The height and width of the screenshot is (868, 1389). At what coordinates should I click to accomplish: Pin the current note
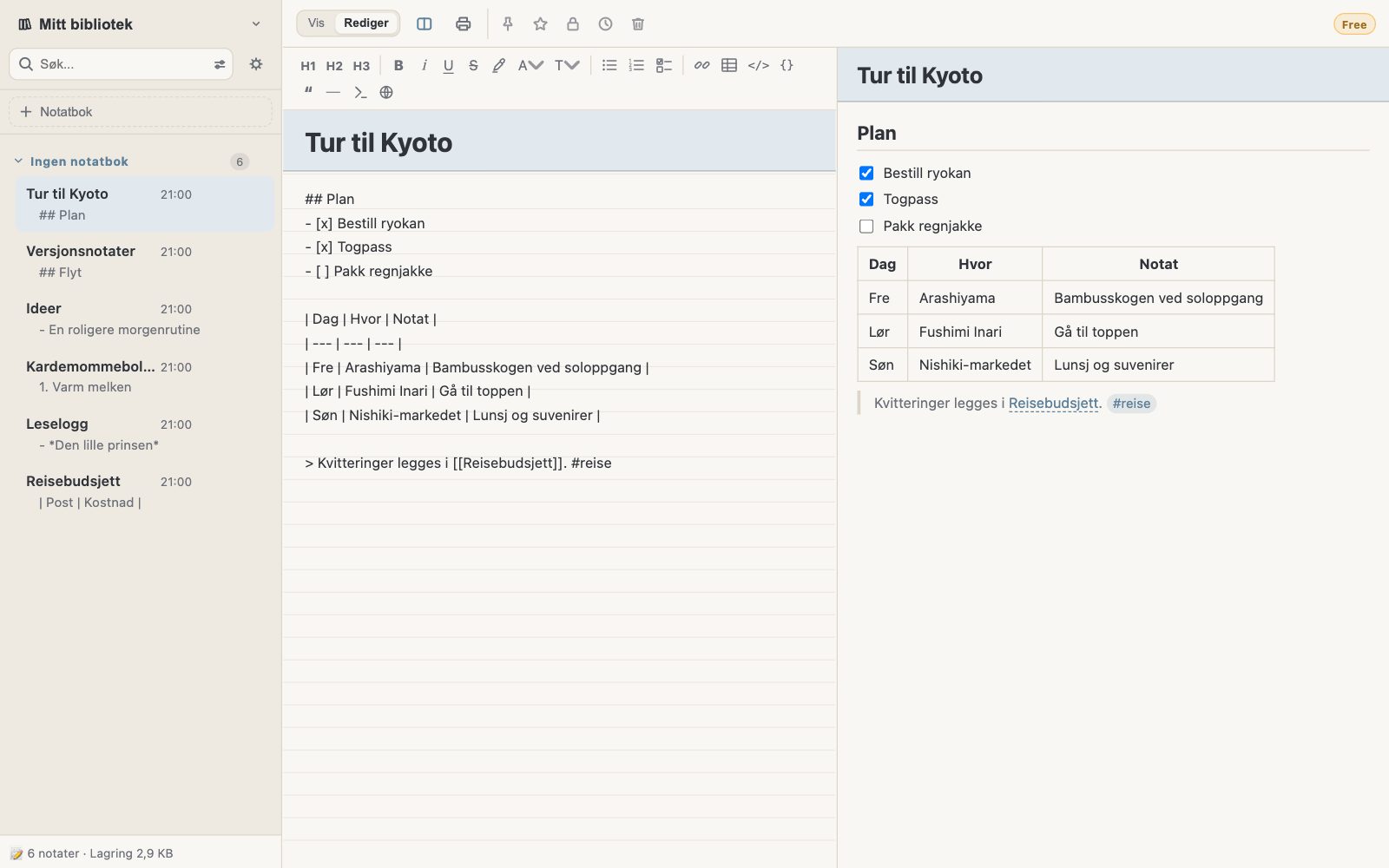tap(508, 24)
